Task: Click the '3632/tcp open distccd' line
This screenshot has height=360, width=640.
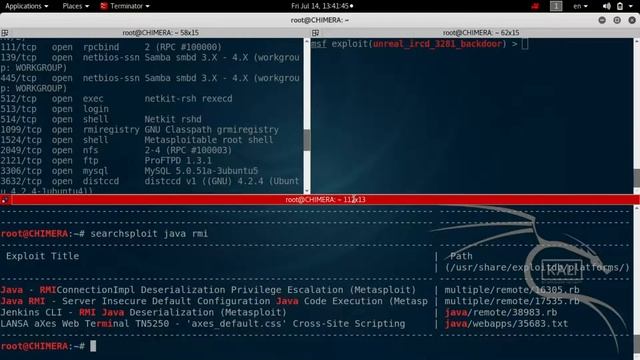Action: [x=150, y=181]
